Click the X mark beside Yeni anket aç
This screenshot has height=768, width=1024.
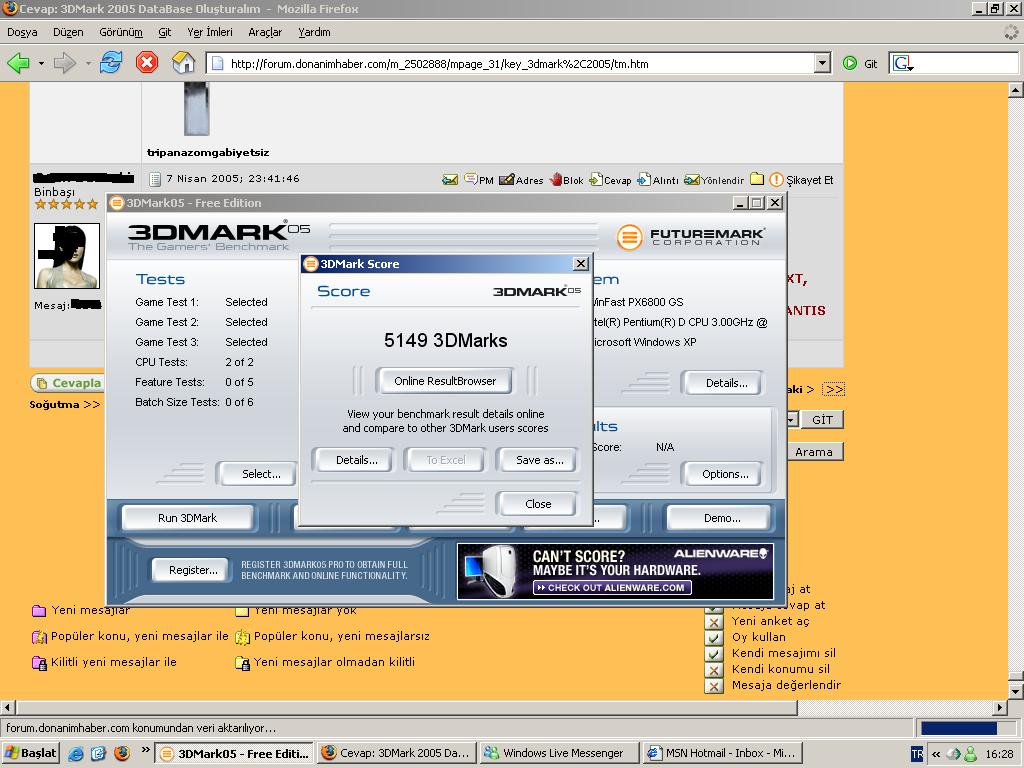tap(714, 622)
